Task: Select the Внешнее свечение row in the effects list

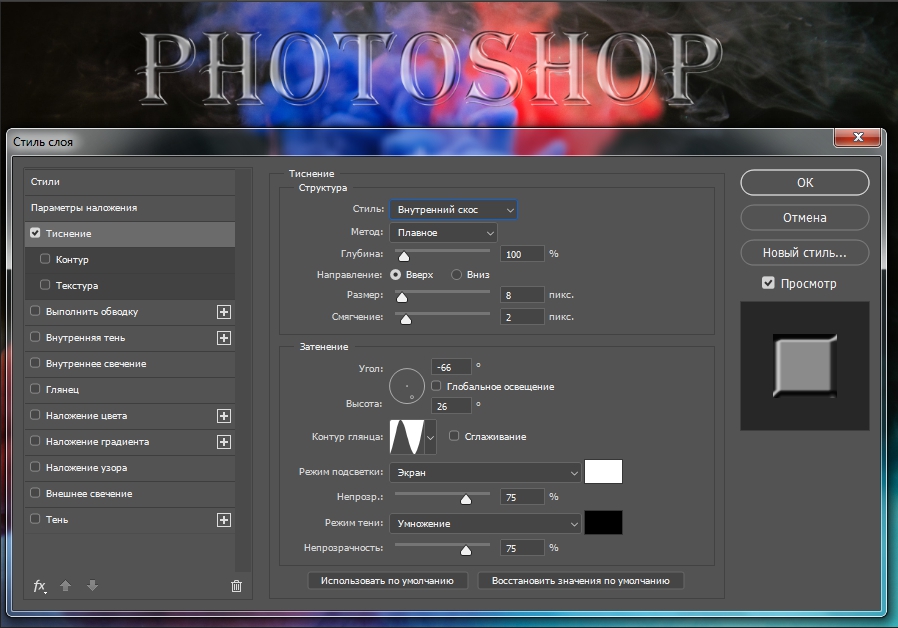Action: [x=130, y=493]
